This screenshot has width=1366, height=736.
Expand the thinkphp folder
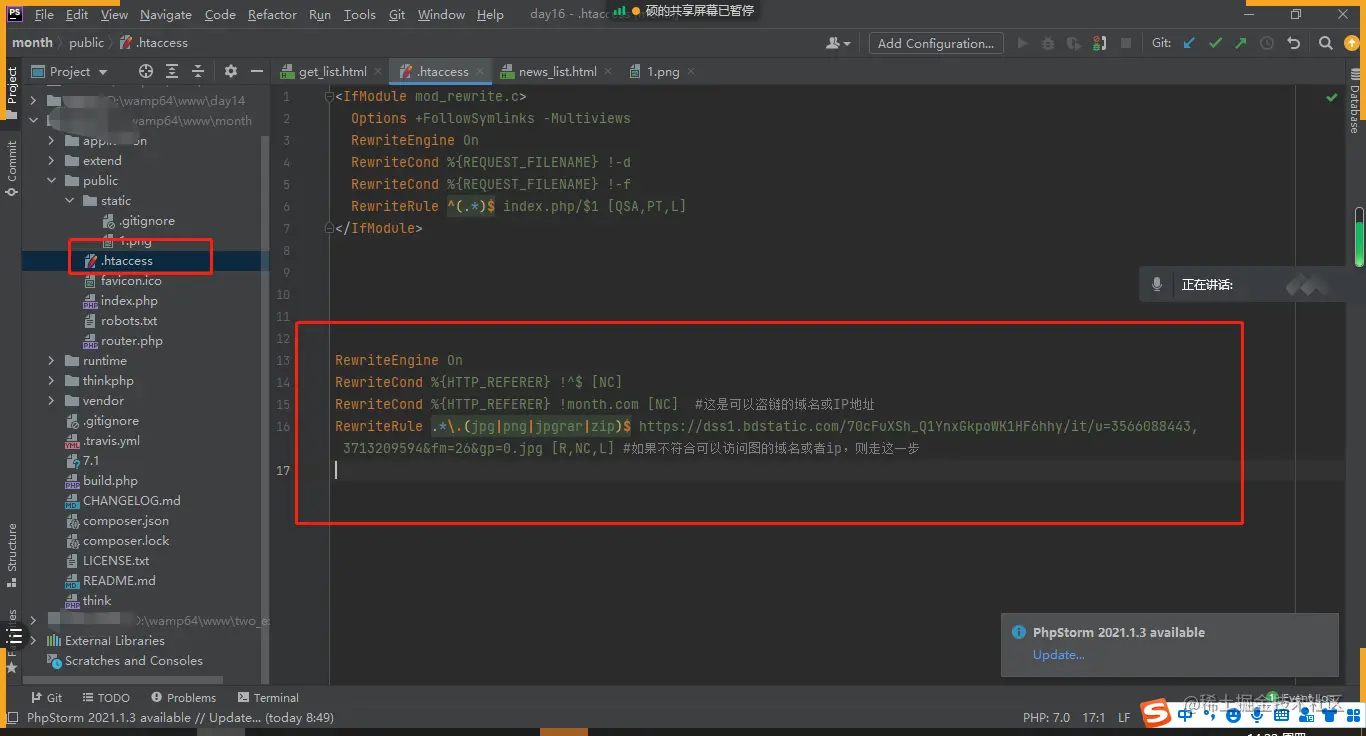pyautogui.click(x=52, y=381)
